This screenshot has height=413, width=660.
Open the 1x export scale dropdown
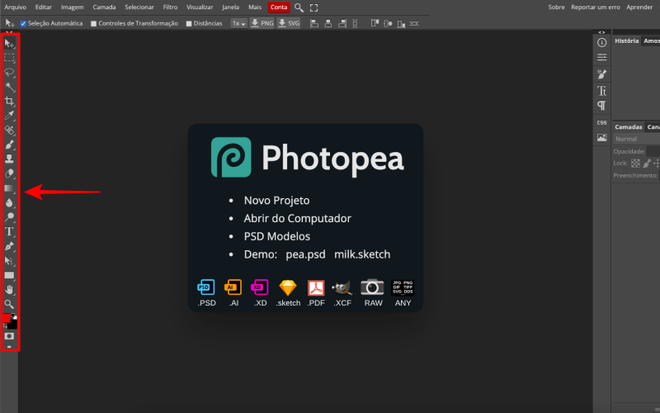[239, 24]
